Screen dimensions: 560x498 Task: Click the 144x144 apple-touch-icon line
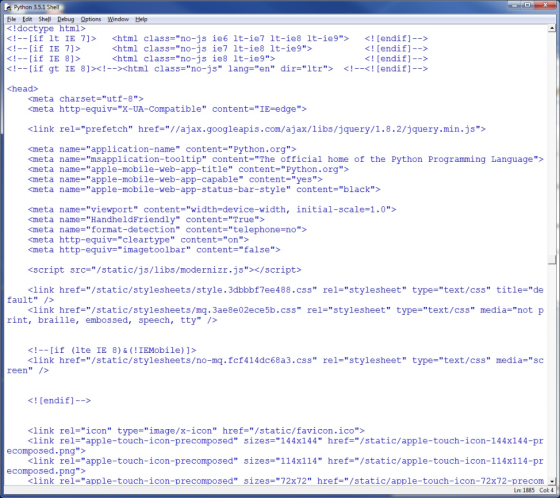pyautogui.click(x=275, y=446)
